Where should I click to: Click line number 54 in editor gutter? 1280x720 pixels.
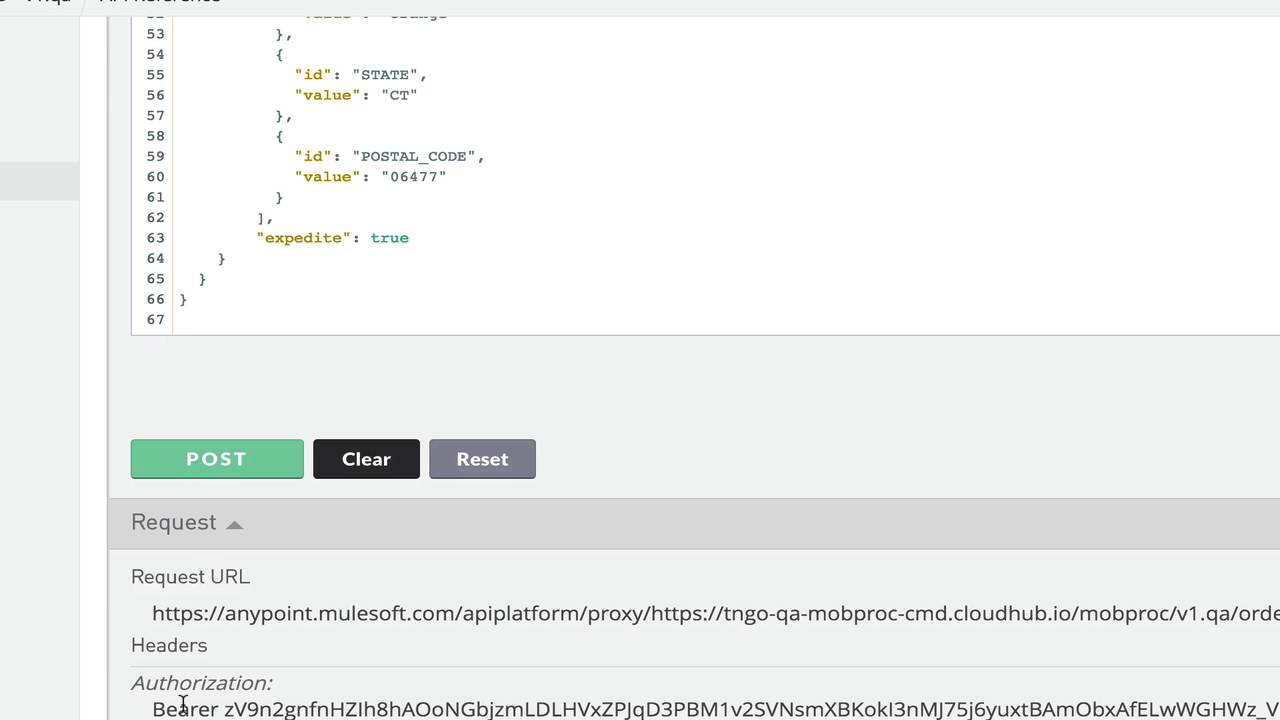[x=155, y=54]
